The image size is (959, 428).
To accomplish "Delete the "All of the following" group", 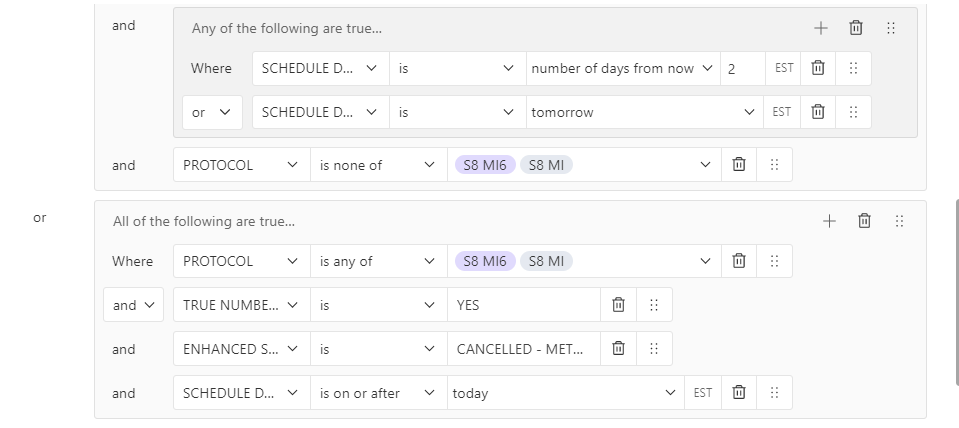I will pos(864,221).
